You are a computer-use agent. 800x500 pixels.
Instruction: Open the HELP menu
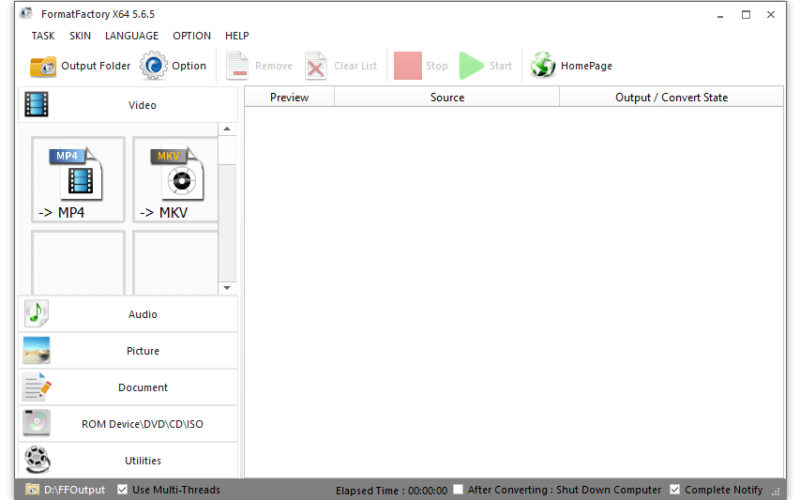(237, 36)
